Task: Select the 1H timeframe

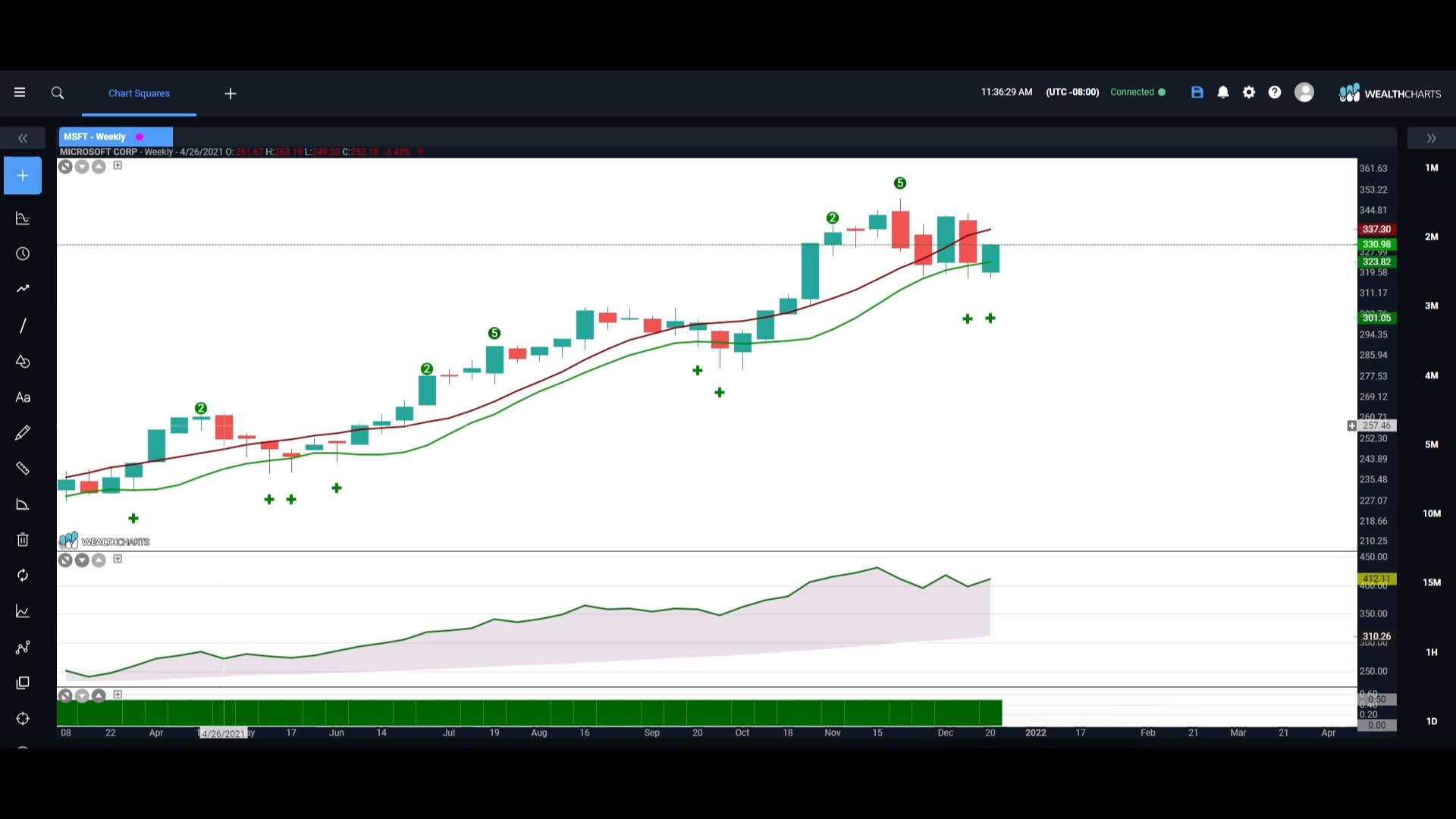Action: point(1431,652)
